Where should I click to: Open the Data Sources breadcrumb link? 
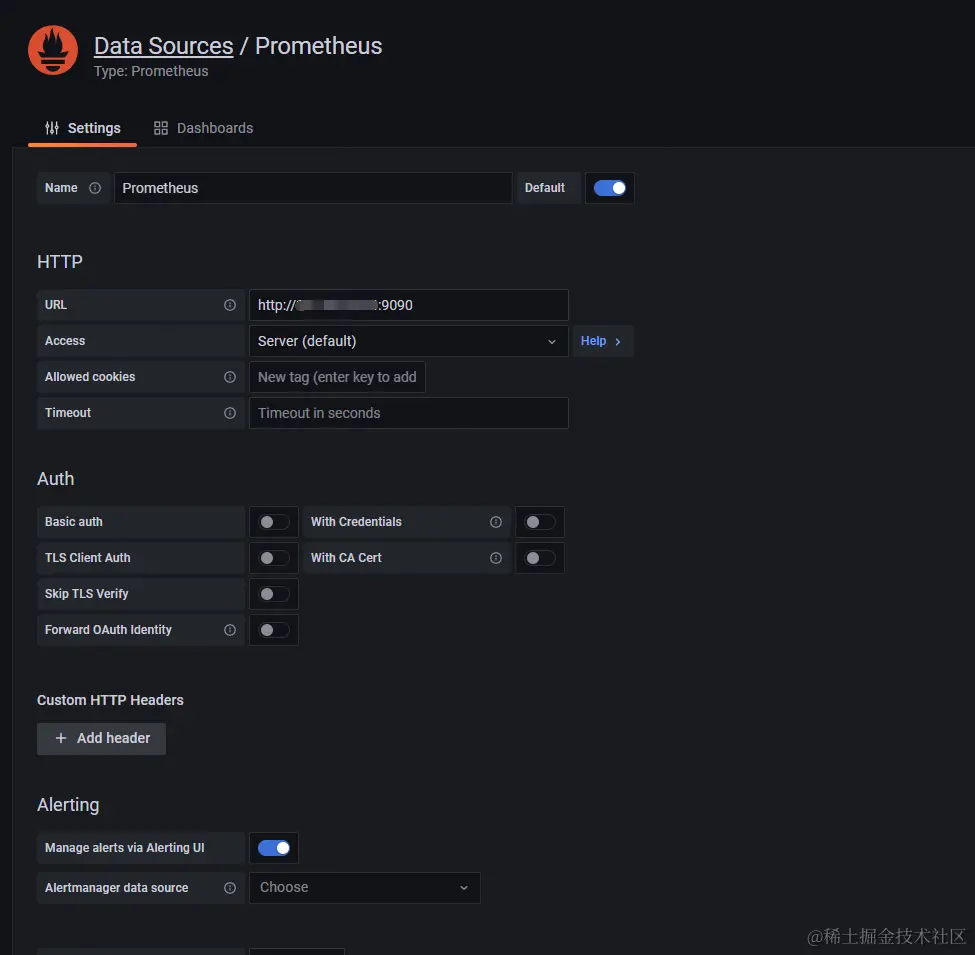[x=163, y=46]
